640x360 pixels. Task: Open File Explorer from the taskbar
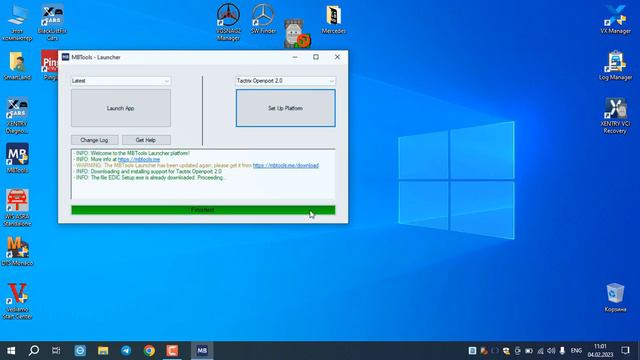click(103, 350)
